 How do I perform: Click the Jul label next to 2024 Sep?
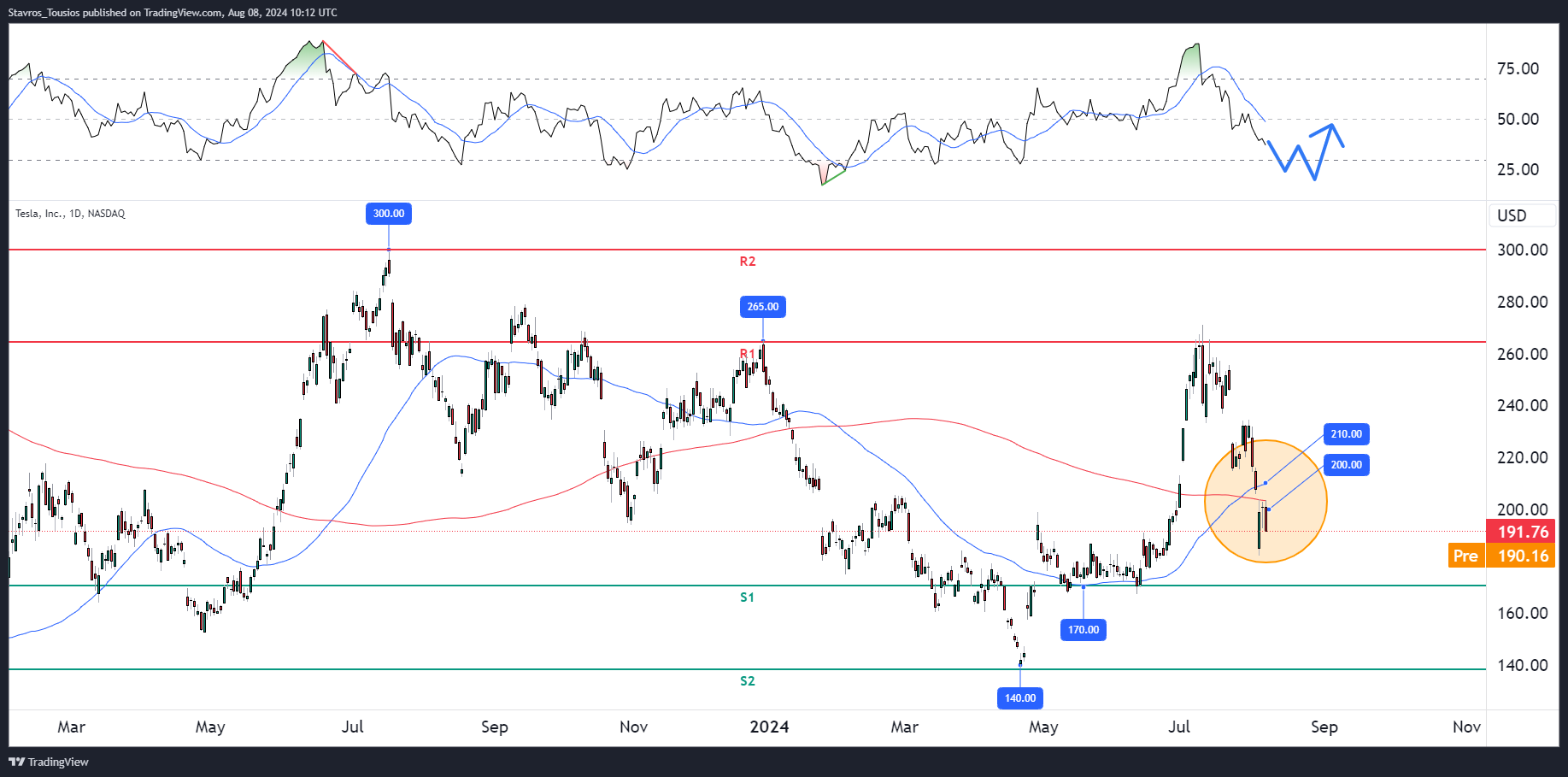pos(1179,727)
